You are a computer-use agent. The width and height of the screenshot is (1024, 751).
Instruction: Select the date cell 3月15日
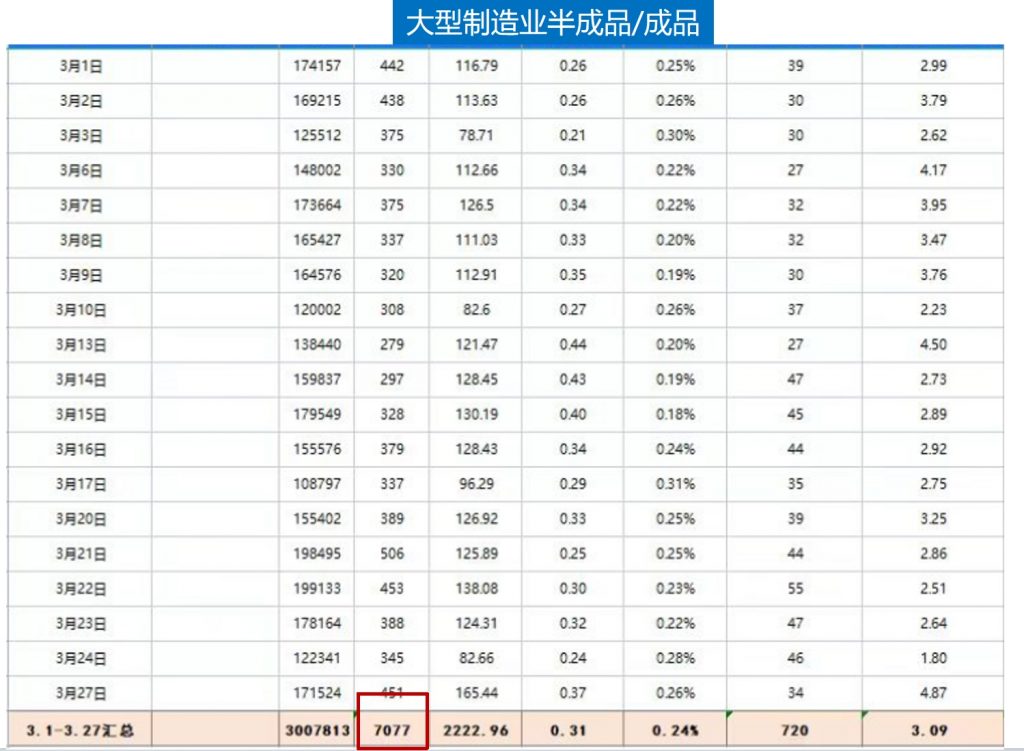pos(81,414)
